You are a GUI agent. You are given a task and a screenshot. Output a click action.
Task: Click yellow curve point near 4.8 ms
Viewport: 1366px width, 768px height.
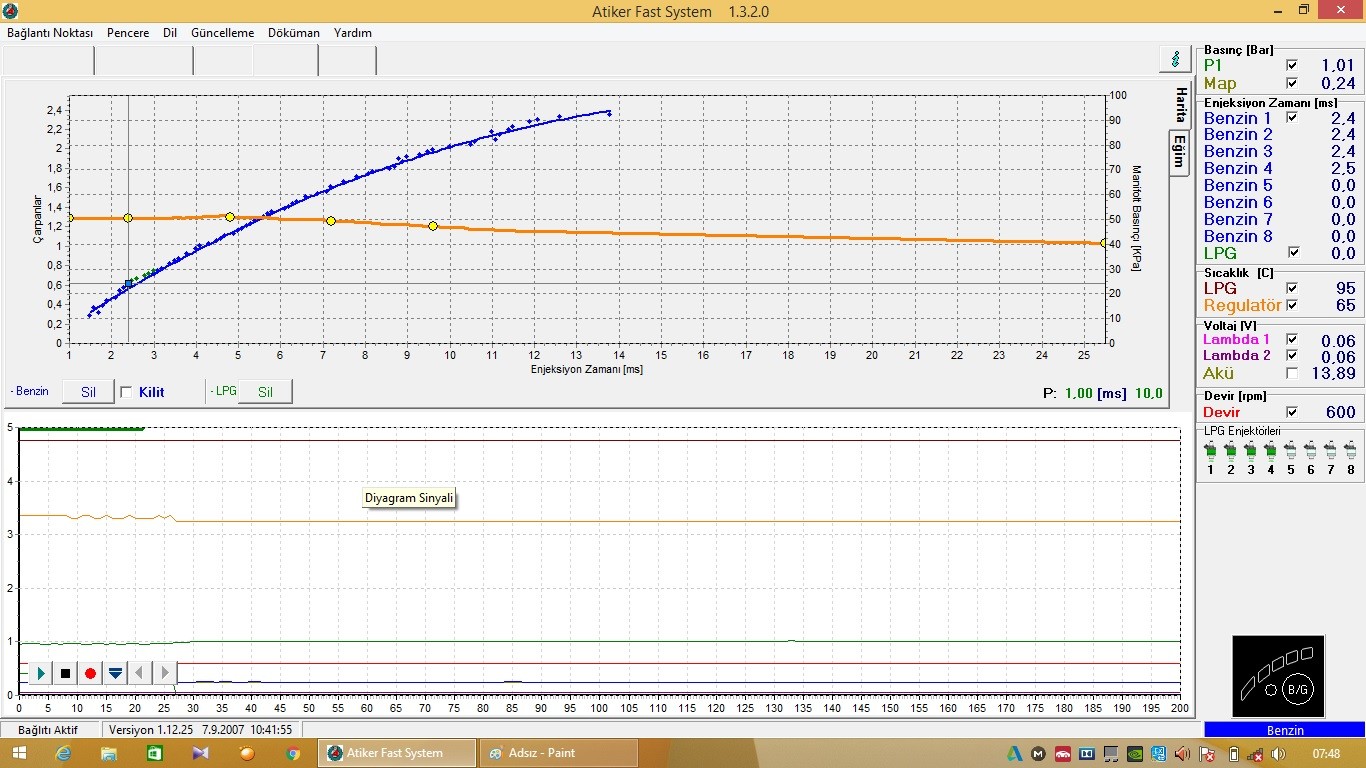pos(230,217)
